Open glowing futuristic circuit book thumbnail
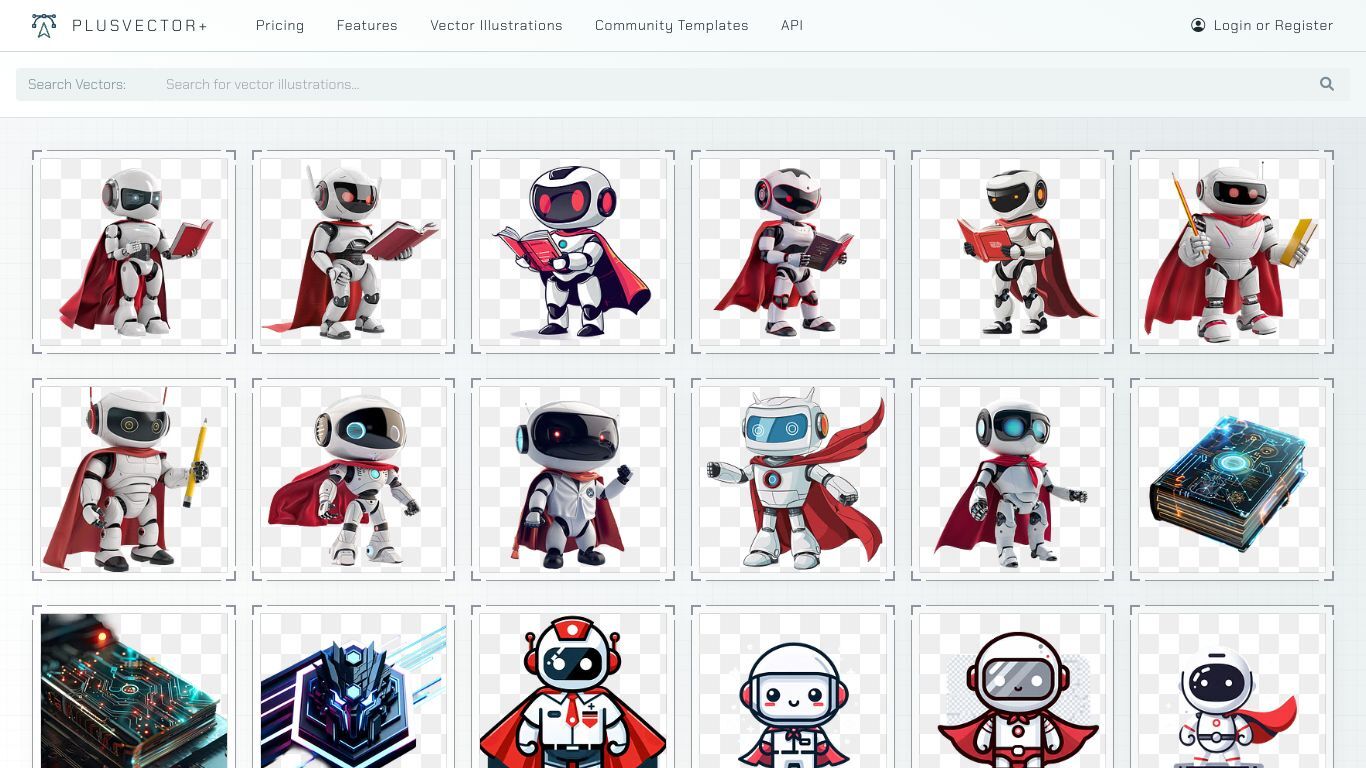The image size is (1366, 768). (1232, 479)
